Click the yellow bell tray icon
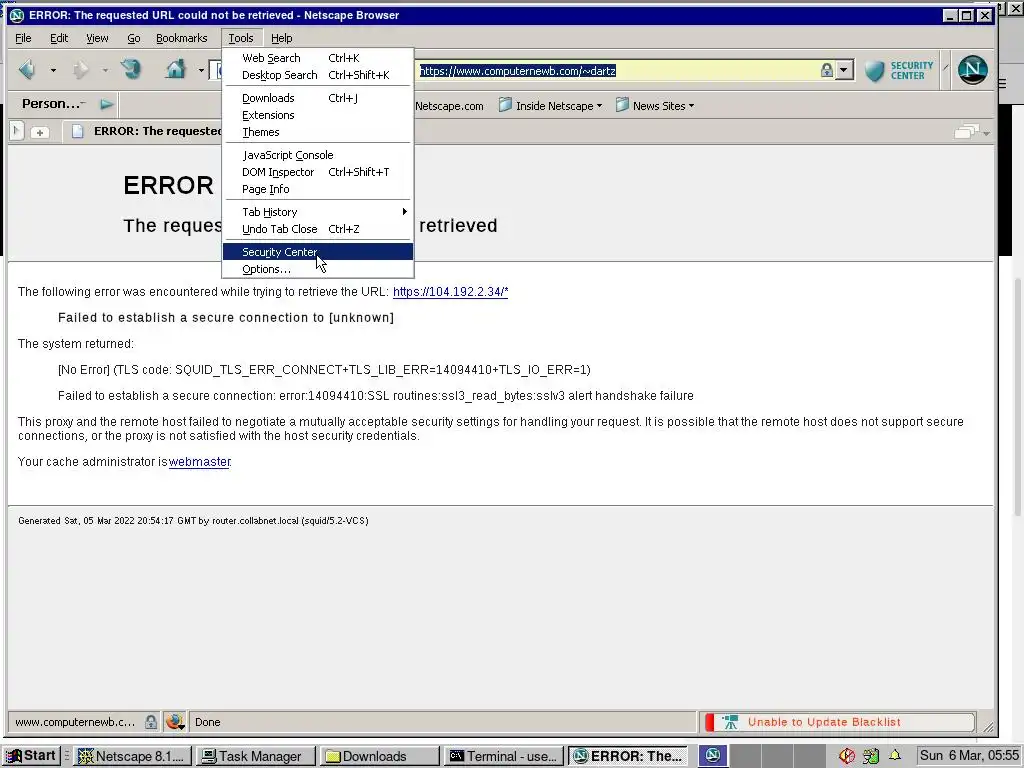This screenshot has width=1024, height=768. [x=895, y=756]
